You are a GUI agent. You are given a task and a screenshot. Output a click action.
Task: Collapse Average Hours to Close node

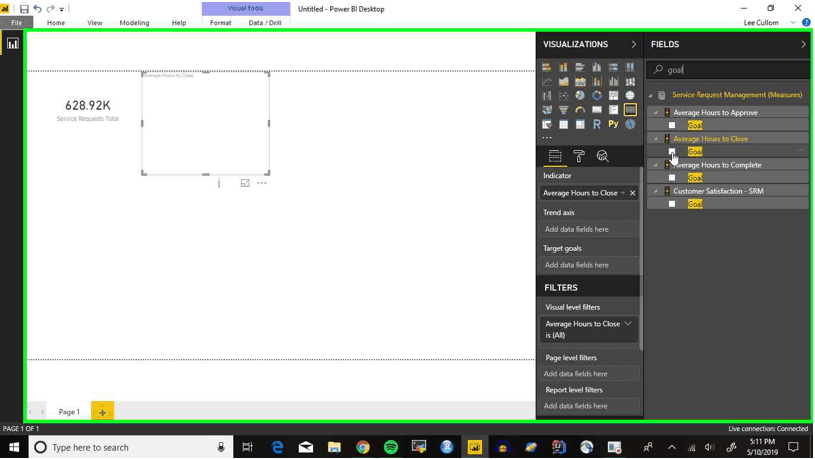[x=656, y=139]
